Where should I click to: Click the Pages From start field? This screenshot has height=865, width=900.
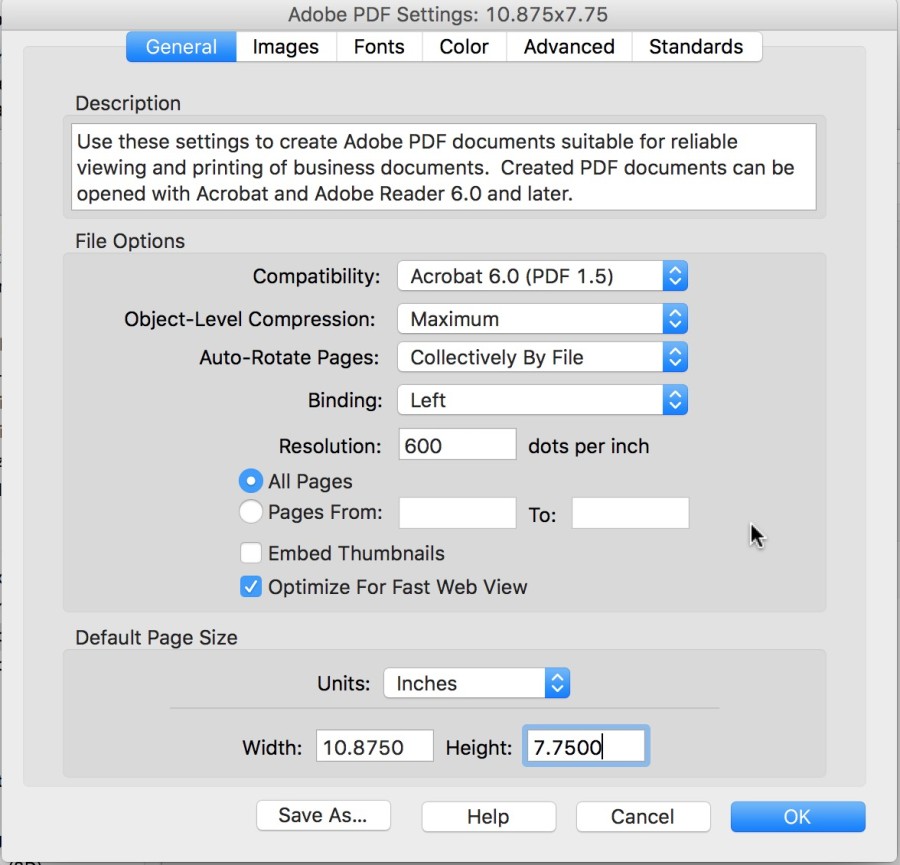[457, 513]
